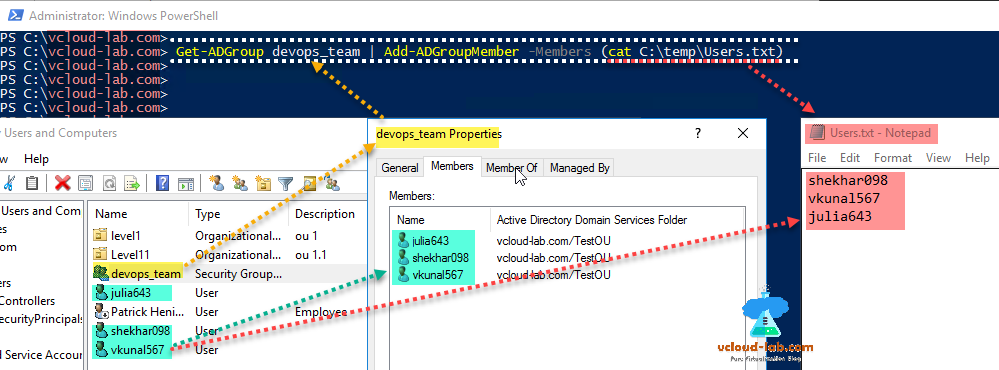Open the Managed By tab

point(580,167)
